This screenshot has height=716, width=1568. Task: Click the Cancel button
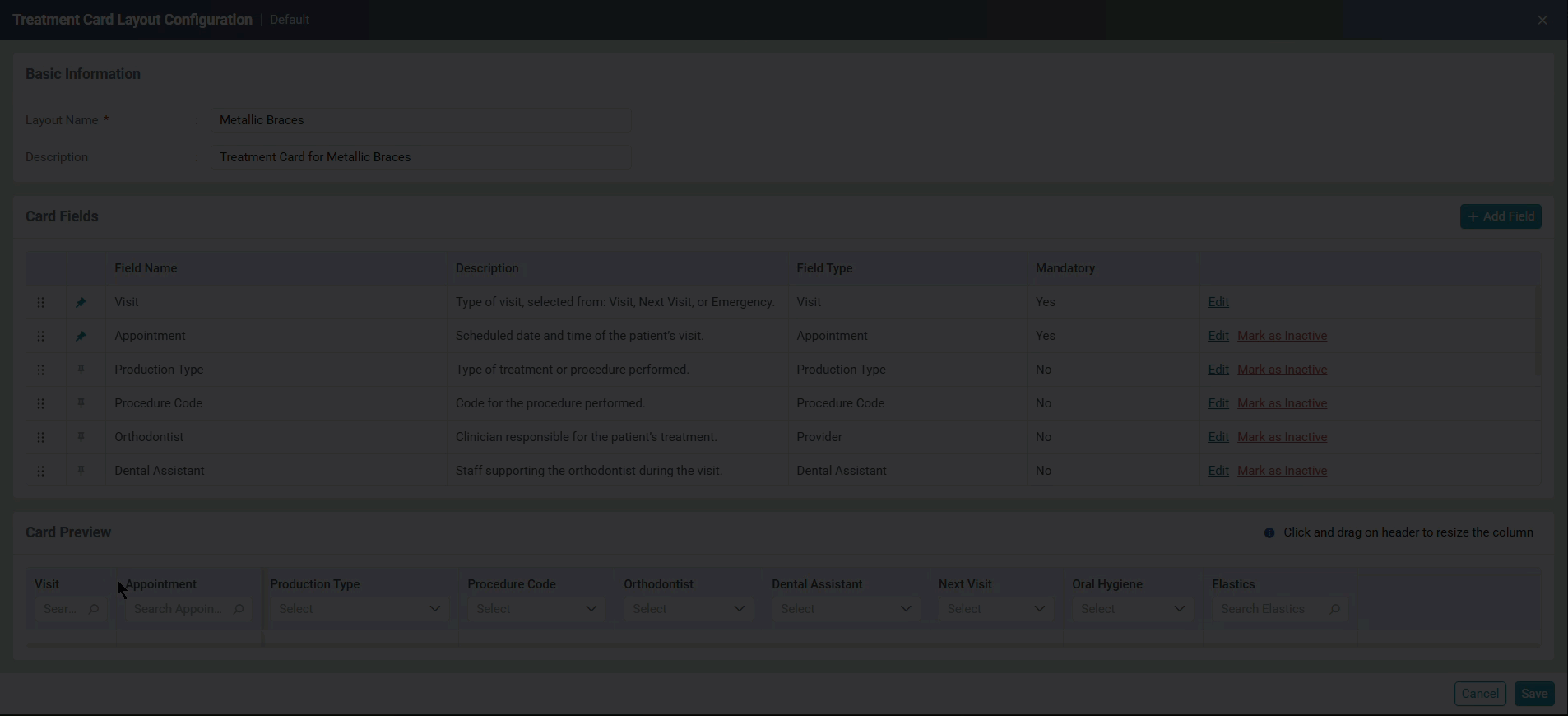point(1480,694)
